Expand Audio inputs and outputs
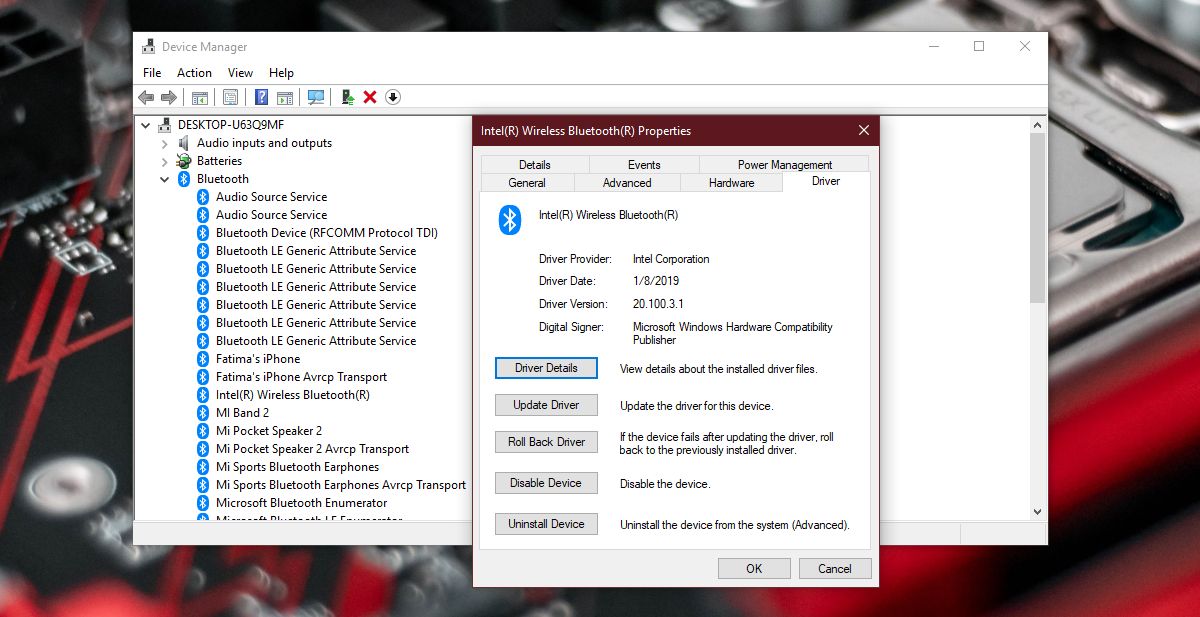1200x617 pixels. coord(163,142)
